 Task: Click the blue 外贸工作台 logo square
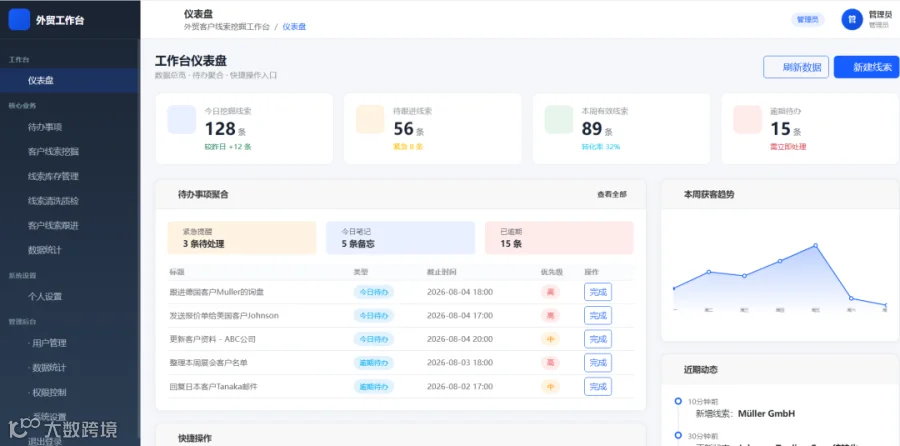[19, 20]
